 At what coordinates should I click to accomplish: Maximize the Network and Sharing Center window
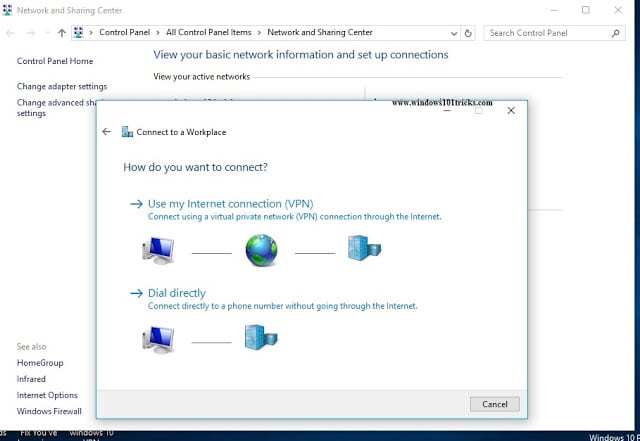[x=586, y=10]
